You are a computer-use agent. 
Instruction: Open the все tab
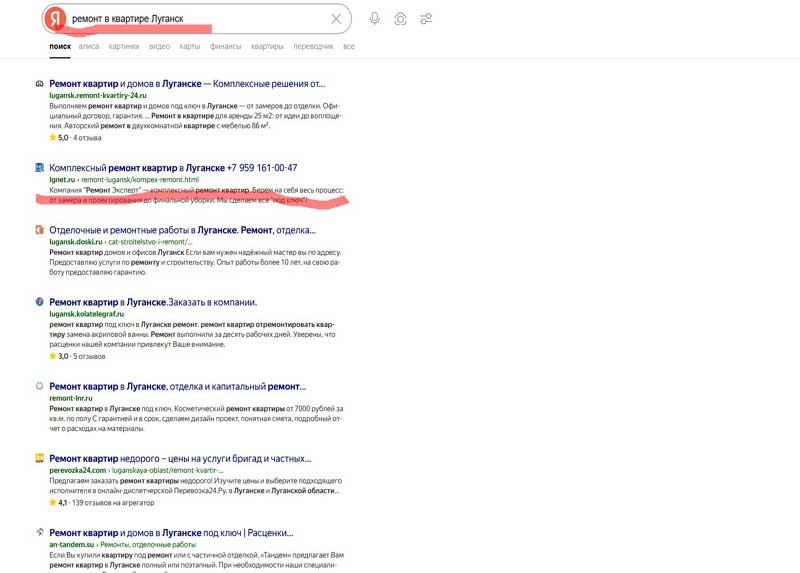[349, 46]
